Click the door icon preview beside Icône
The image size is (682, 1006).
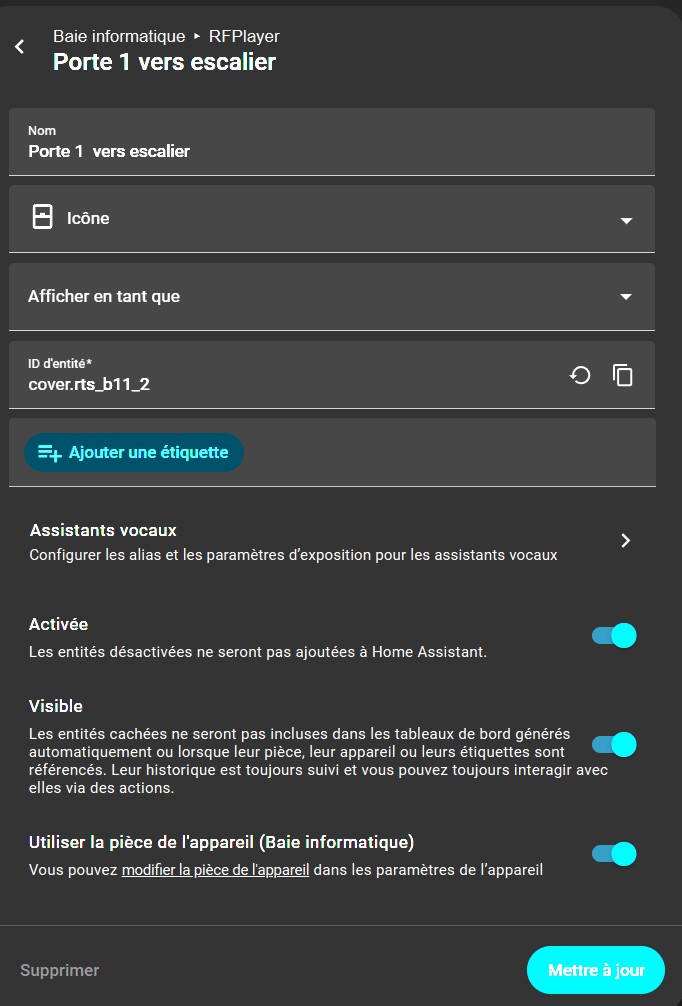tap(42, 217)
